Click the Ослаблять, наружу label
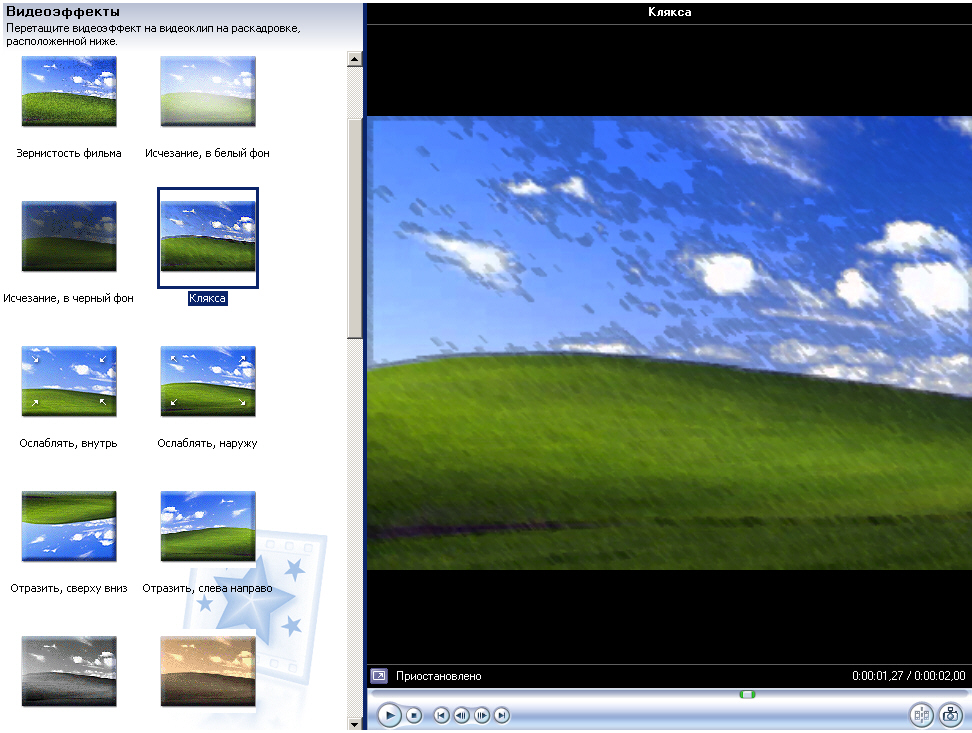 (x=207, y=443)
